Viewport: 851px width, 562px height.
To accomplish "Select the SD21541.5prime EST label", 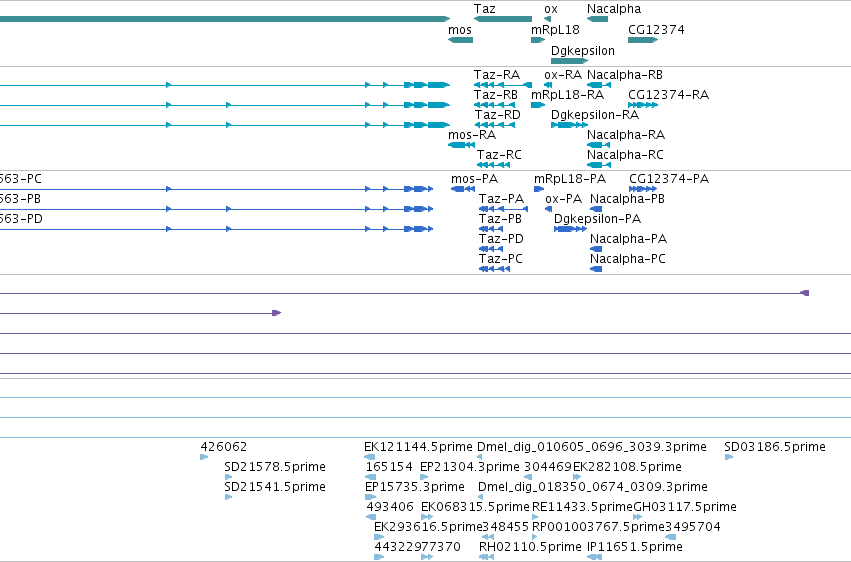I will point(275,487).
